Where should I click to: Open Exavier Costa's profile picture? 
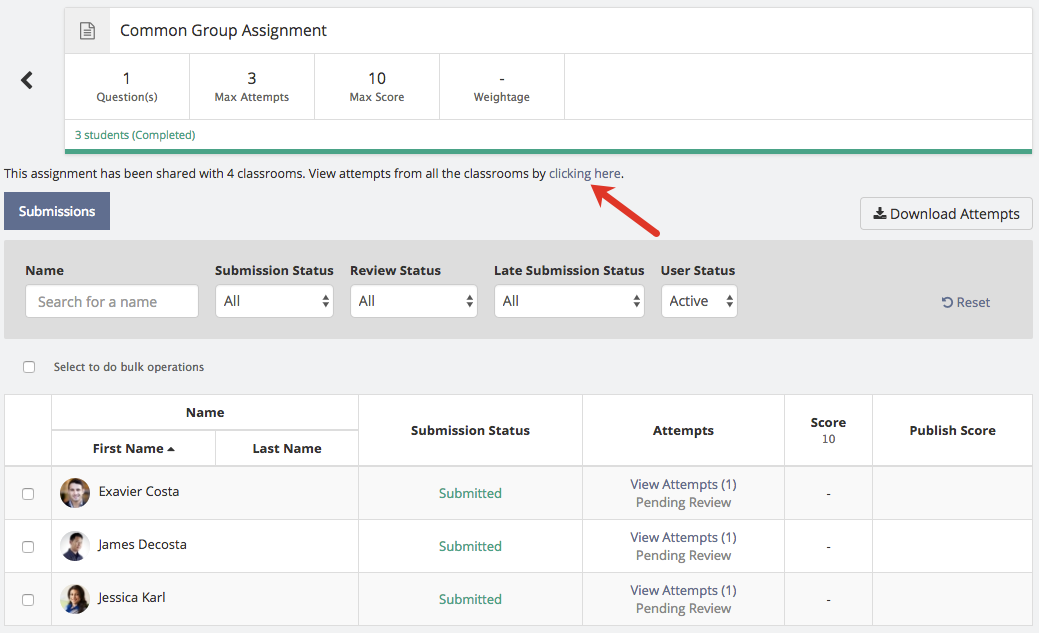click(75, 492)
